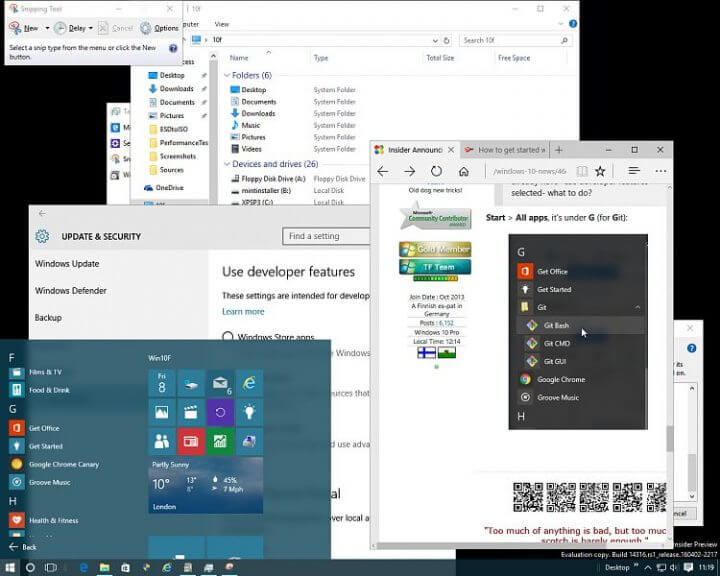The width and height of the screenshot is (720, 576).
Task: Open Backup settings
Action: tap(48, 318)
